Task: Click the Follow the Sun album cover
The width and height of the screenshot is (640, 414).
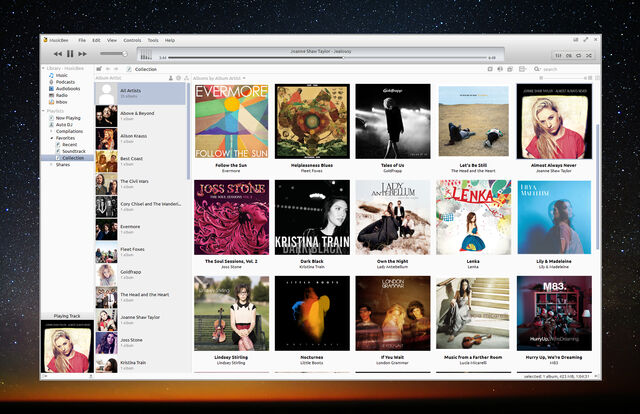Action: [231, 121]
